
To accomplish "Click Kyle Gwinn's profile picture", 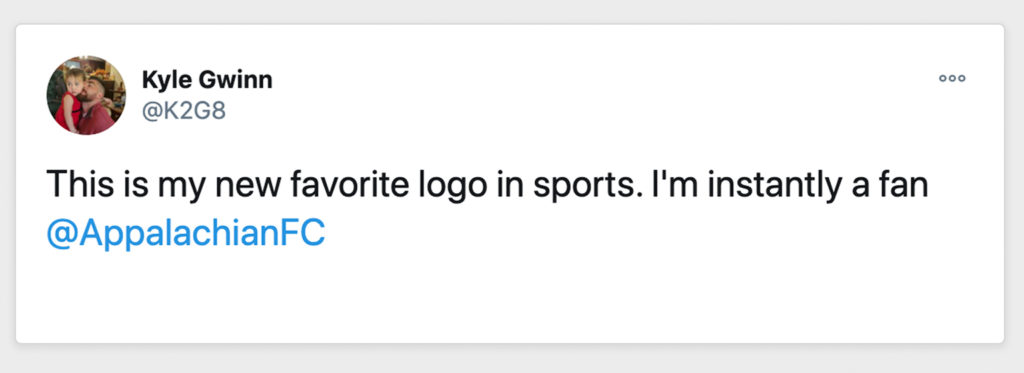I will point(86,95).
